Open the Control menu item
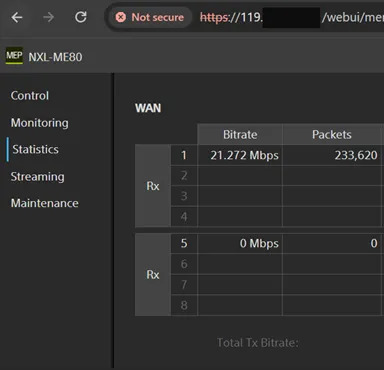Viewport: 384px width, 370px height. [x=30, y=96]
